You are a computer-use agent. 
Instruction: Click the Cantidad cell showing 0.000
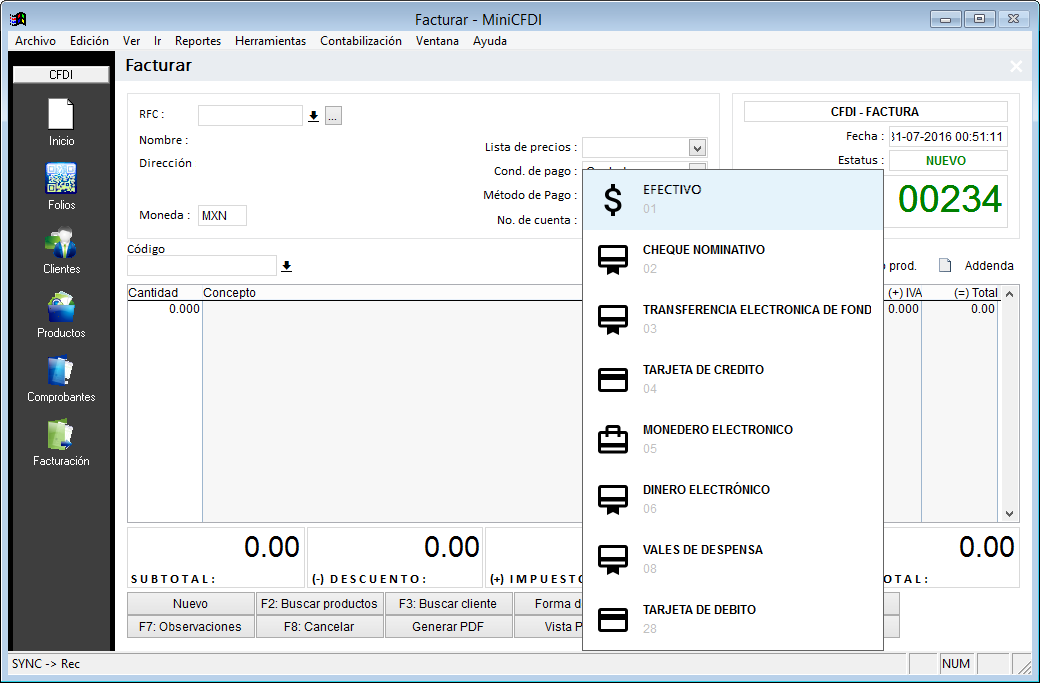click(164, 309)
